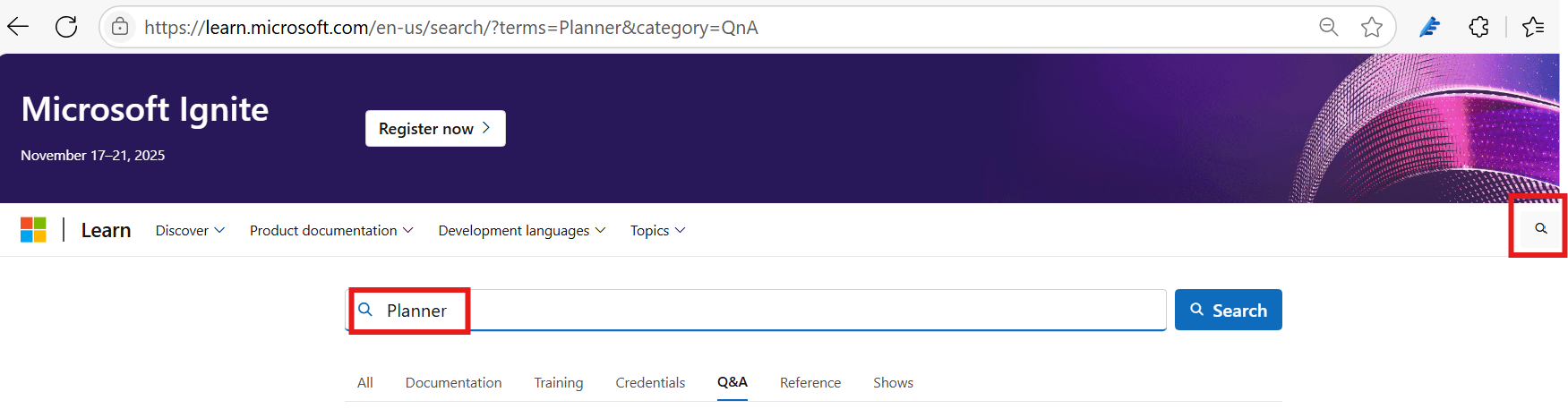Click the zoom magnifier in address bar

1328,27
